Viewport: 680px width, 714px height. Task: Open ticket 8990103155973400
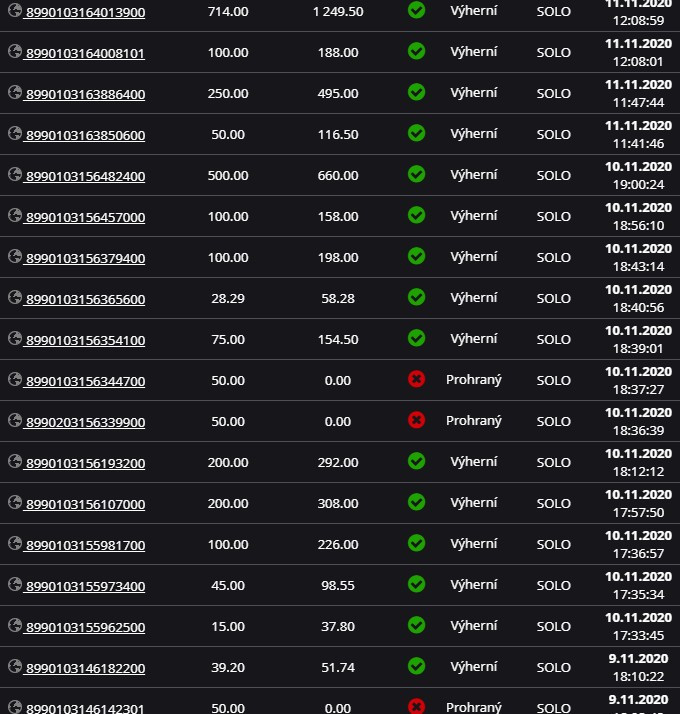pyautogui.click(x=86, y=586)
